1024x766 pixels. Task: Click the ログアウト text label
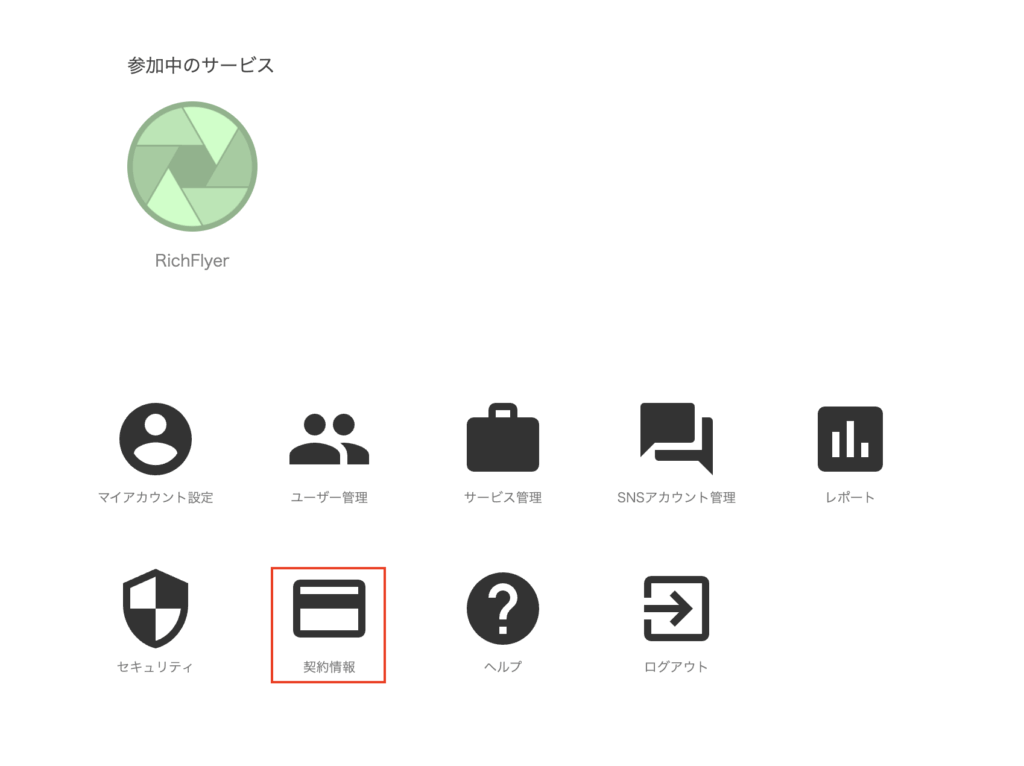pos(676,666)
